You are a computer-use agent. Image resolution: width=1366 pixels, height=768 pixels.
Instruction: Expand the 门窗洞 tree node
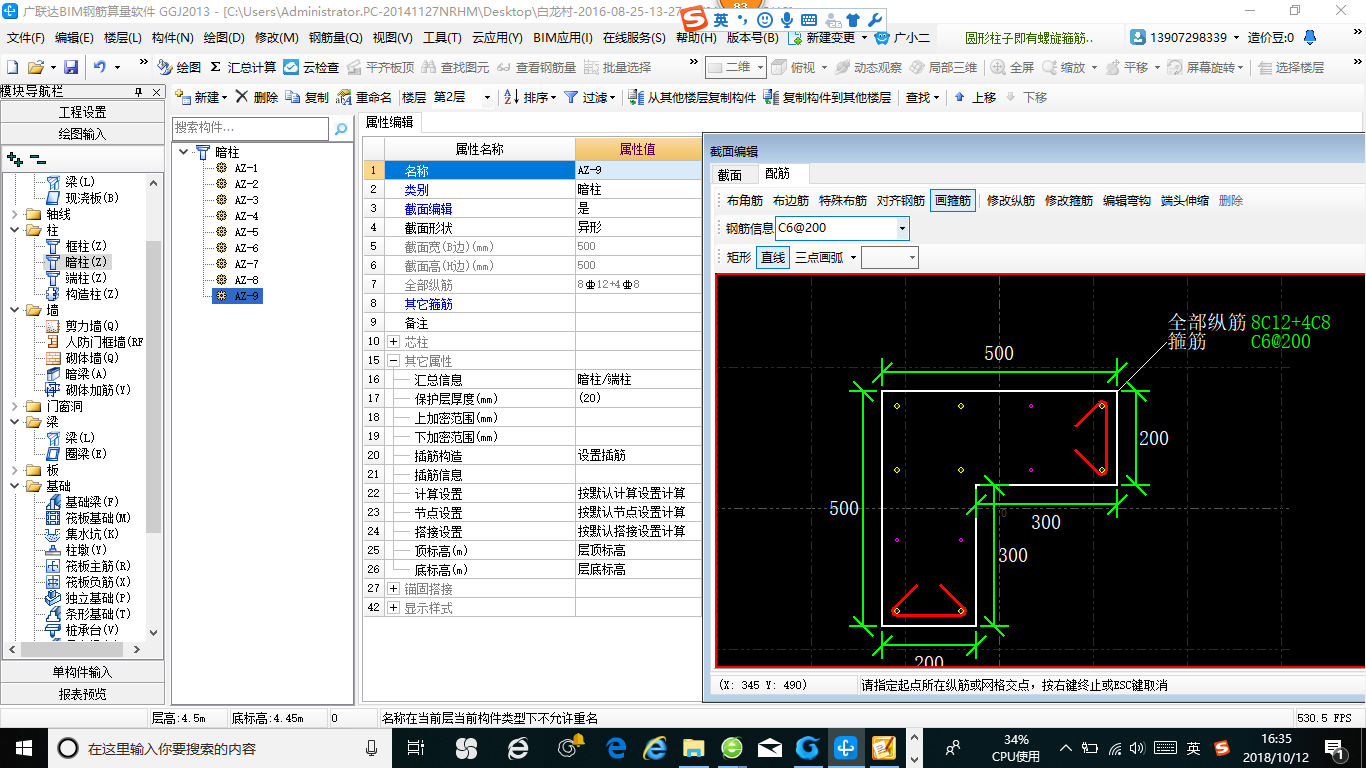point(13,406)
